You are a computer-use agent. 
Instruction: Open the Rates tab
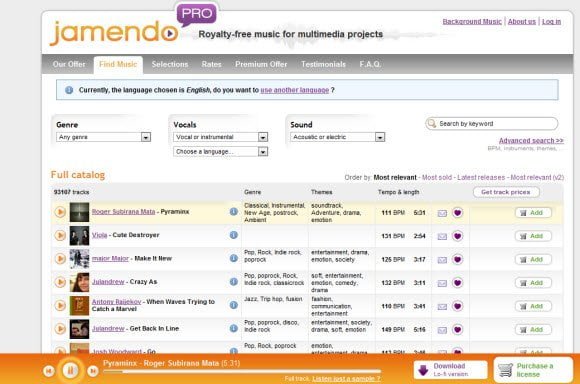click(212, 64)
